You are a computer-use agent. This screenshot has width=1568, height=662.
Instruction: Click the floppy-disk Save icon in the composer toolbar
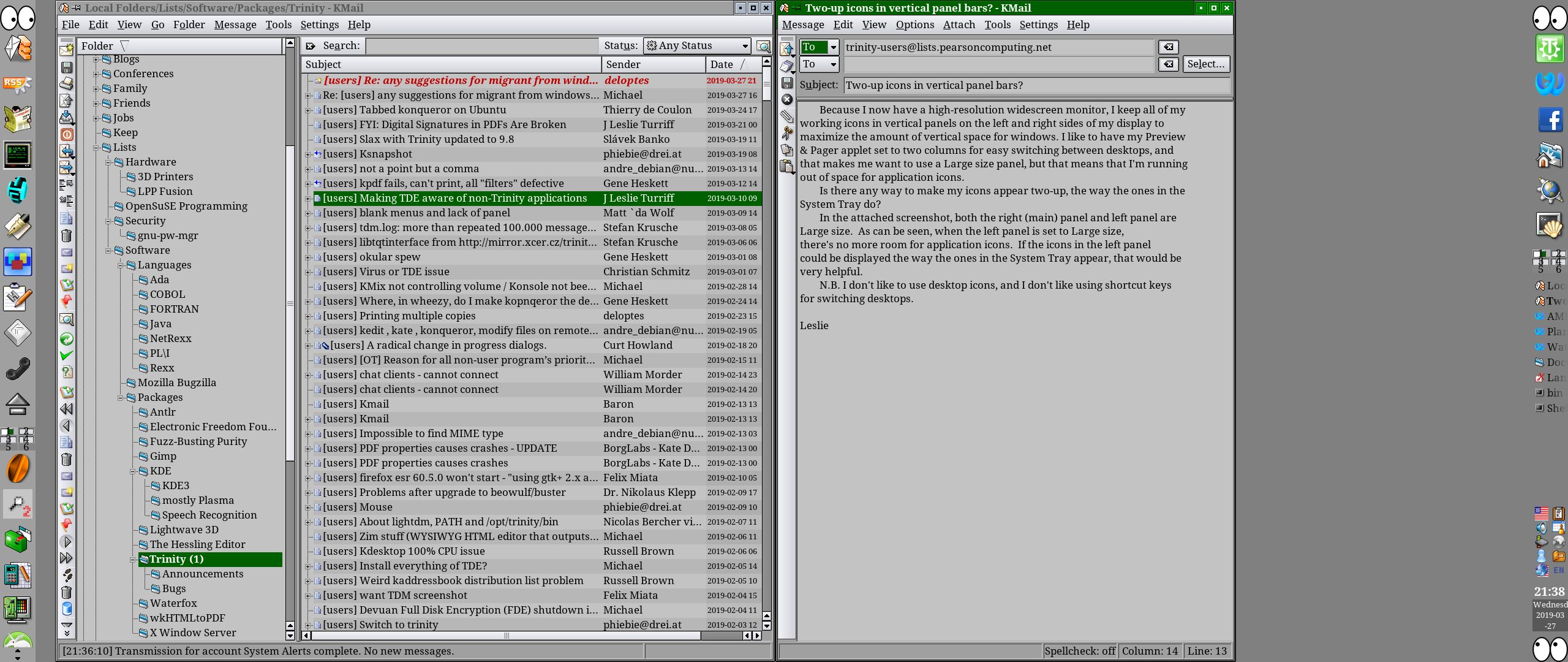[x=787, y=83]
